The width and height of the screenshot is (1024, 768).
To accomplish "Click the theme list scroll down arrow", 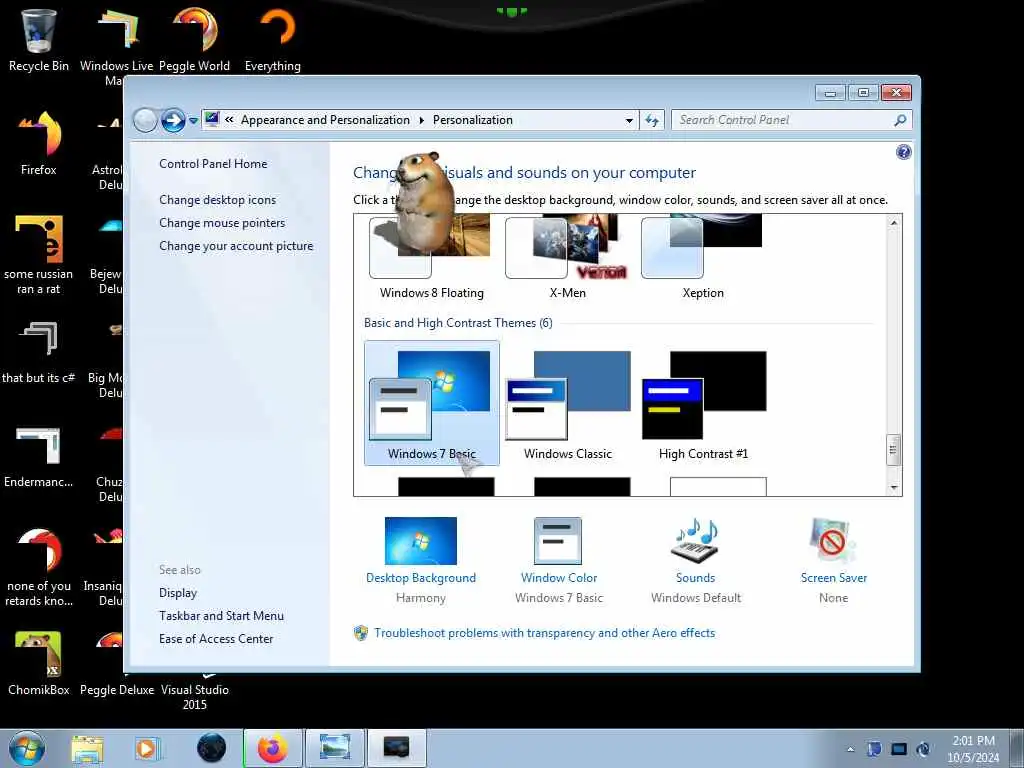I will pos(893,488).
